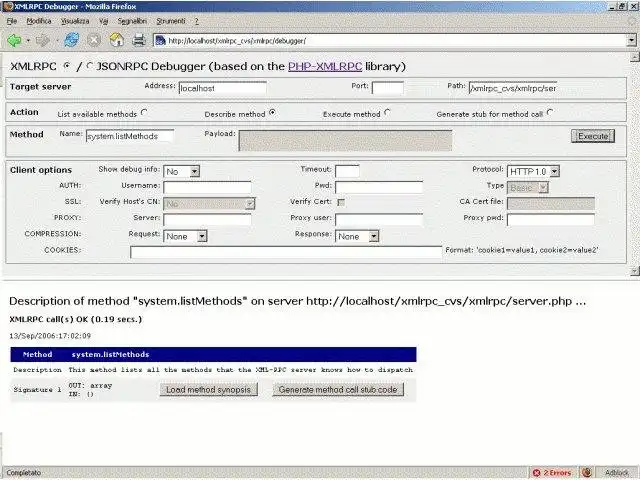Select the XMLRPC radio button
Viewport: 640px width, 480px height.
pos(67,66)
